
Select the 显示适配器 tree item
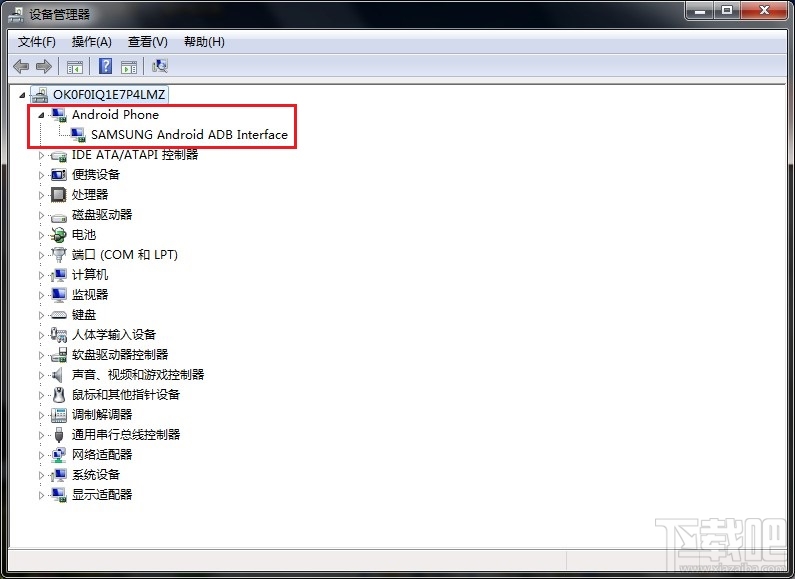(102, 494)
